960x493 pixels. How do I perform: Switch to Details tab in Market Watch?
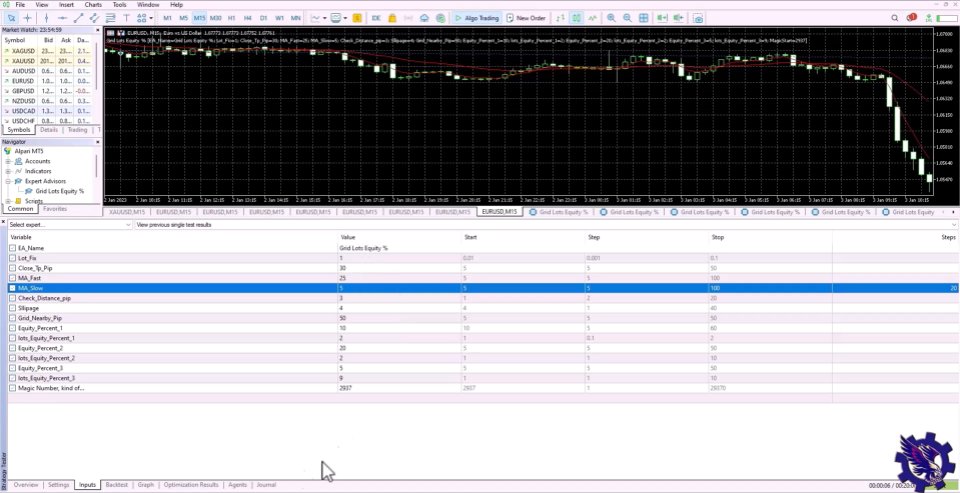49,130
